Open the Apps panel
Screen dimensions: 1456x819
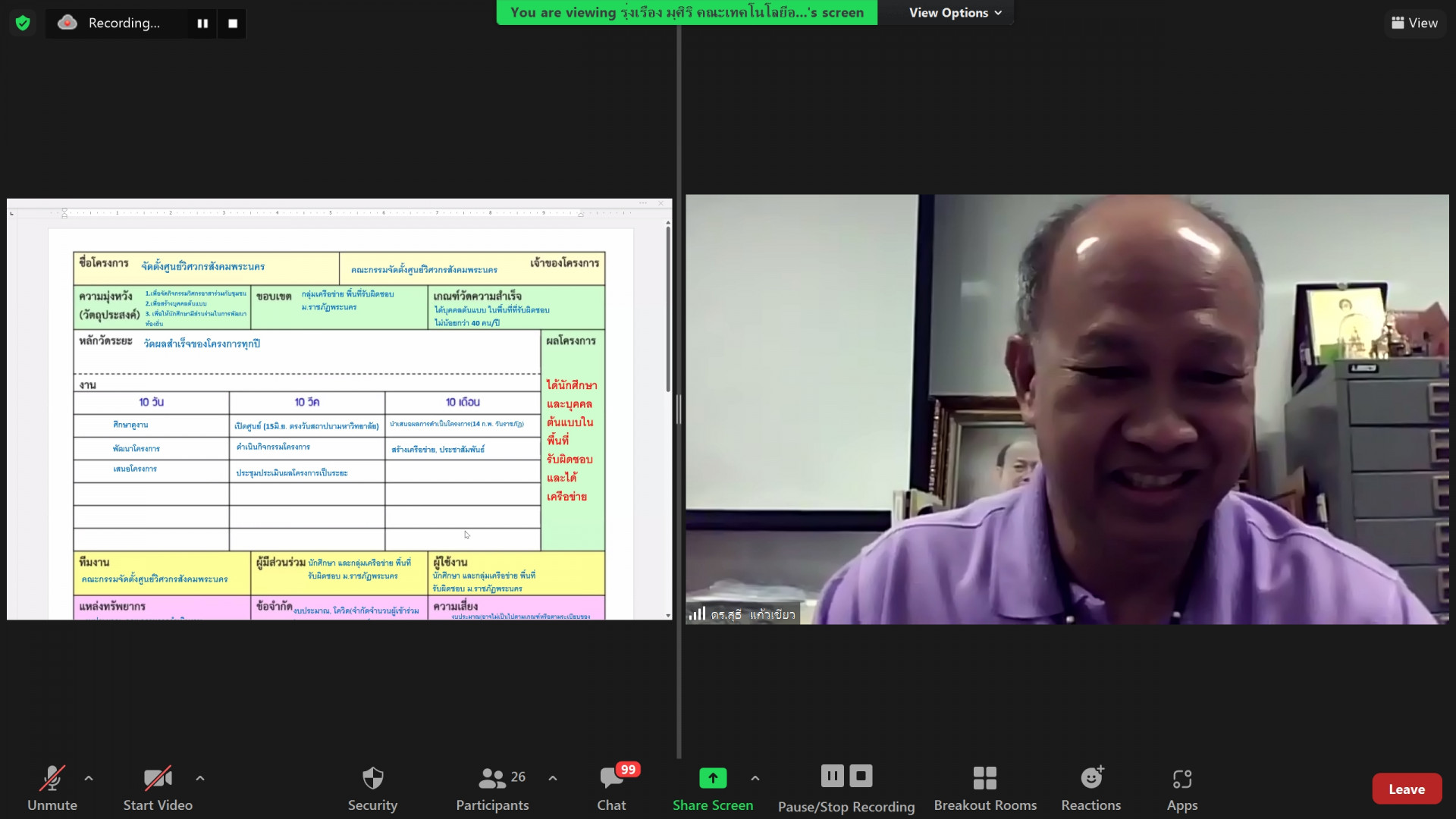click(x=1182, y=789)
